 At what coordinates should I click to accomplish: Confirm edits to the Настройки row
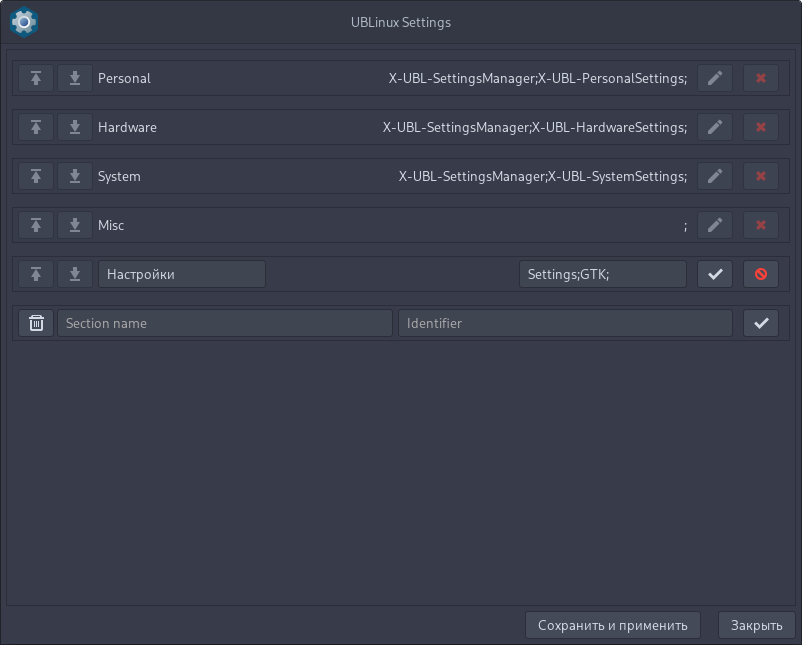pyautogui.click(x=714, y=274)
